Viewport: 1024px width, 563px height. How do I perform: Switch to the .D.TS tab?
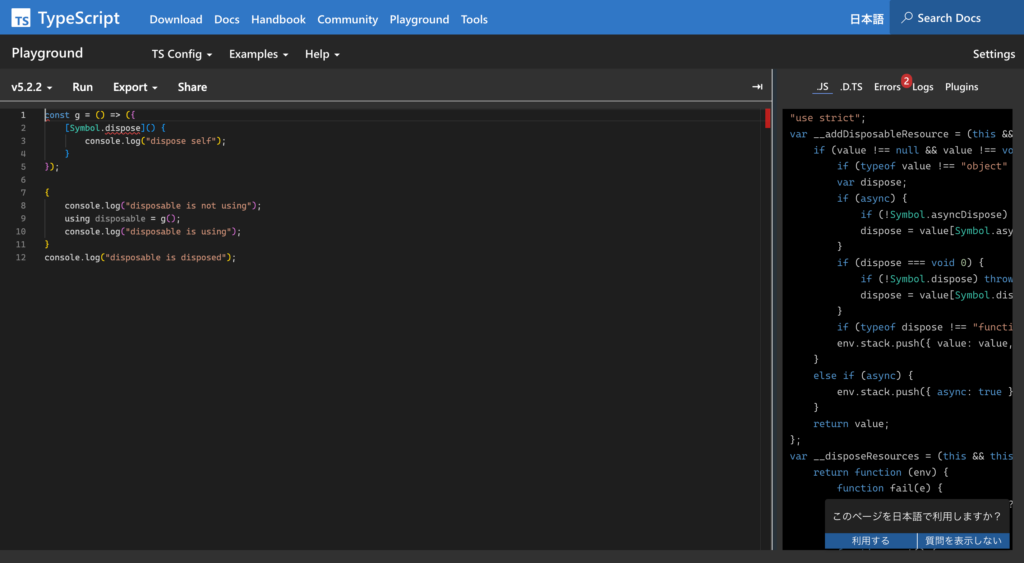coord(851,87)
